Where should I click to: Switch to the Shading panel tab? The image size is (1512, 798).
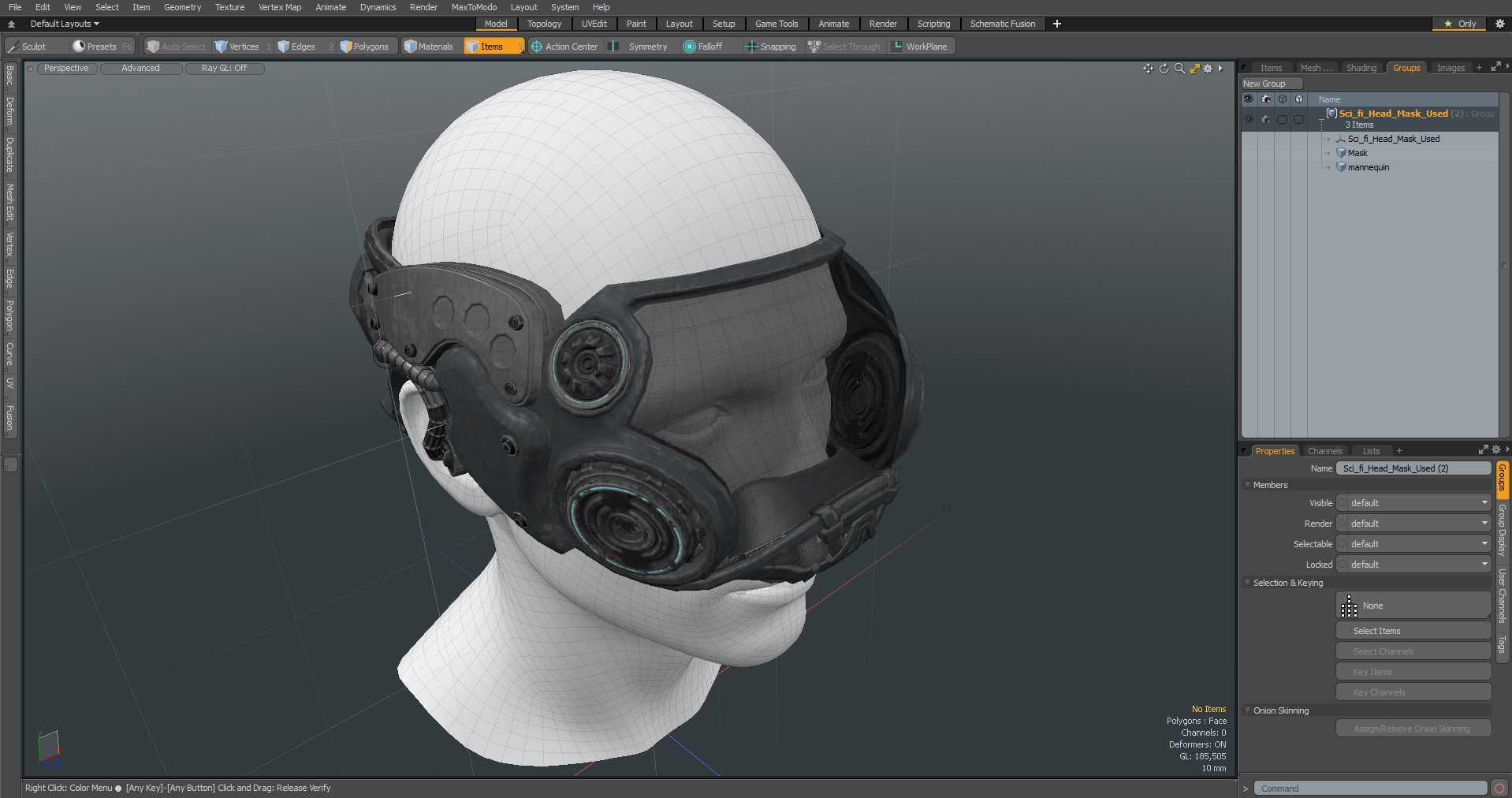[x=1361, y=68]
